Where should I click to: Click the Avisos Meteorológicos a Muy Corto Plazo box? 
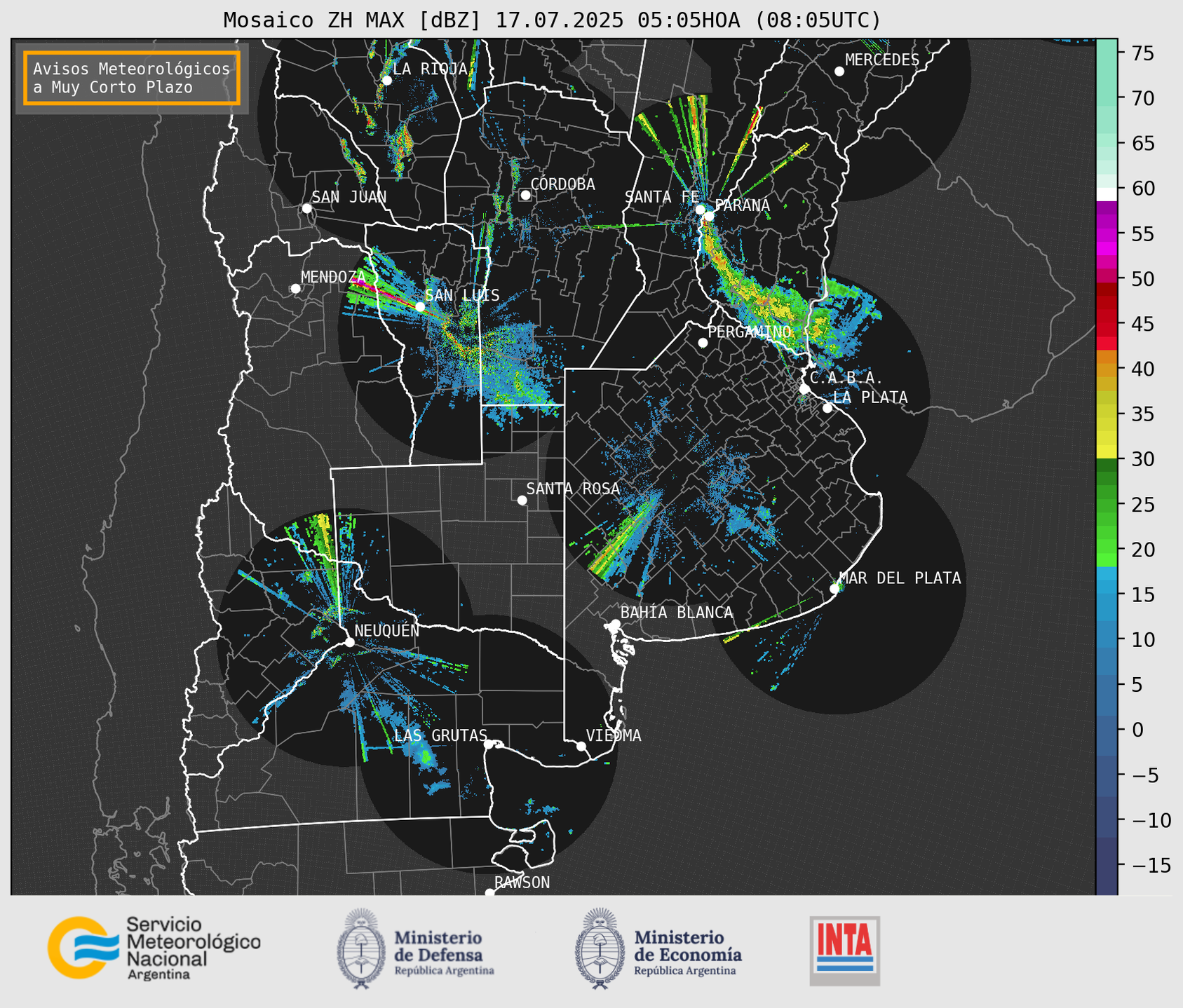(132, 78)
